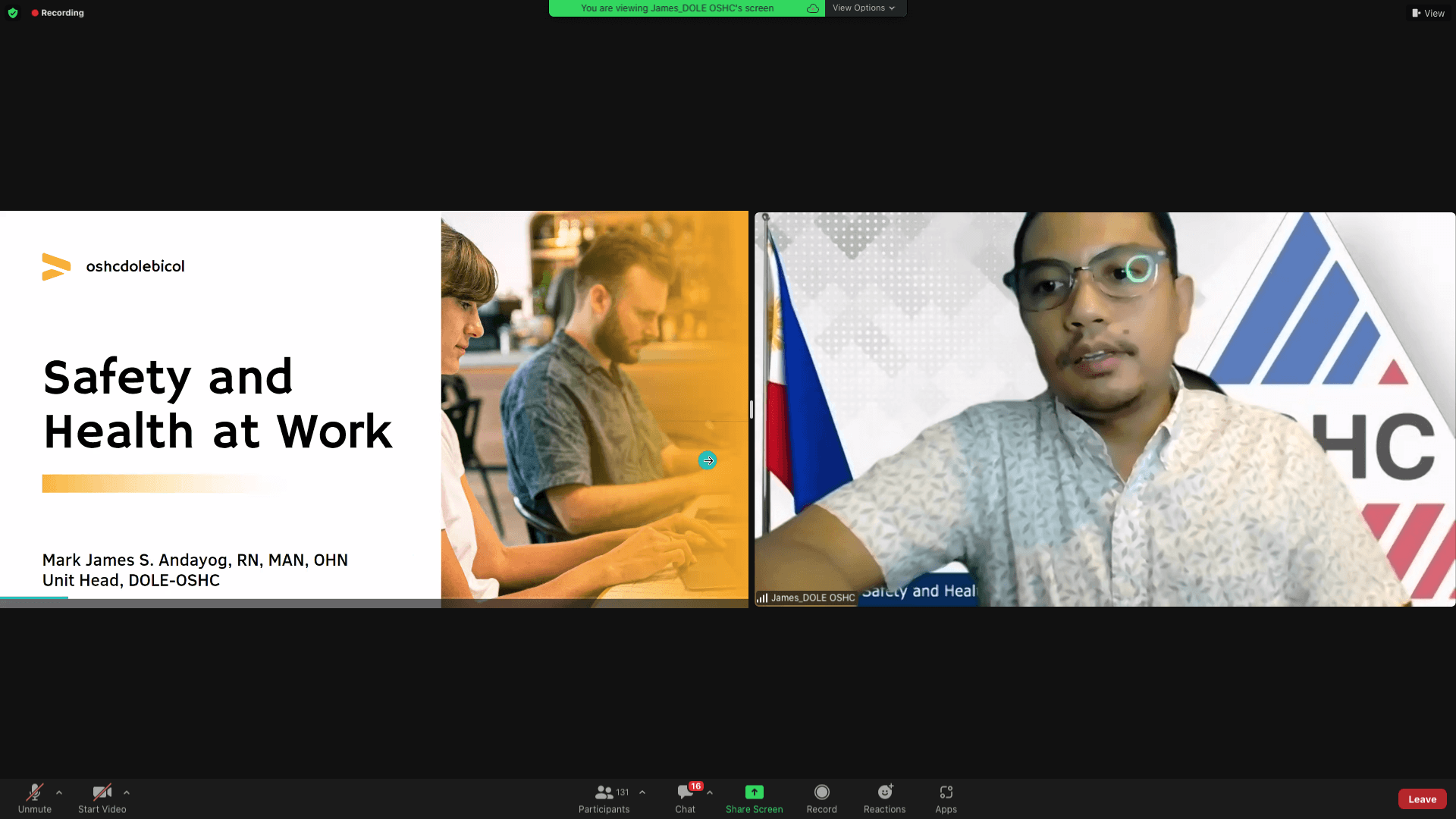1456x819 pixels.
Task: Click the green encryption shield icon
Action: (x=13, y=13)
